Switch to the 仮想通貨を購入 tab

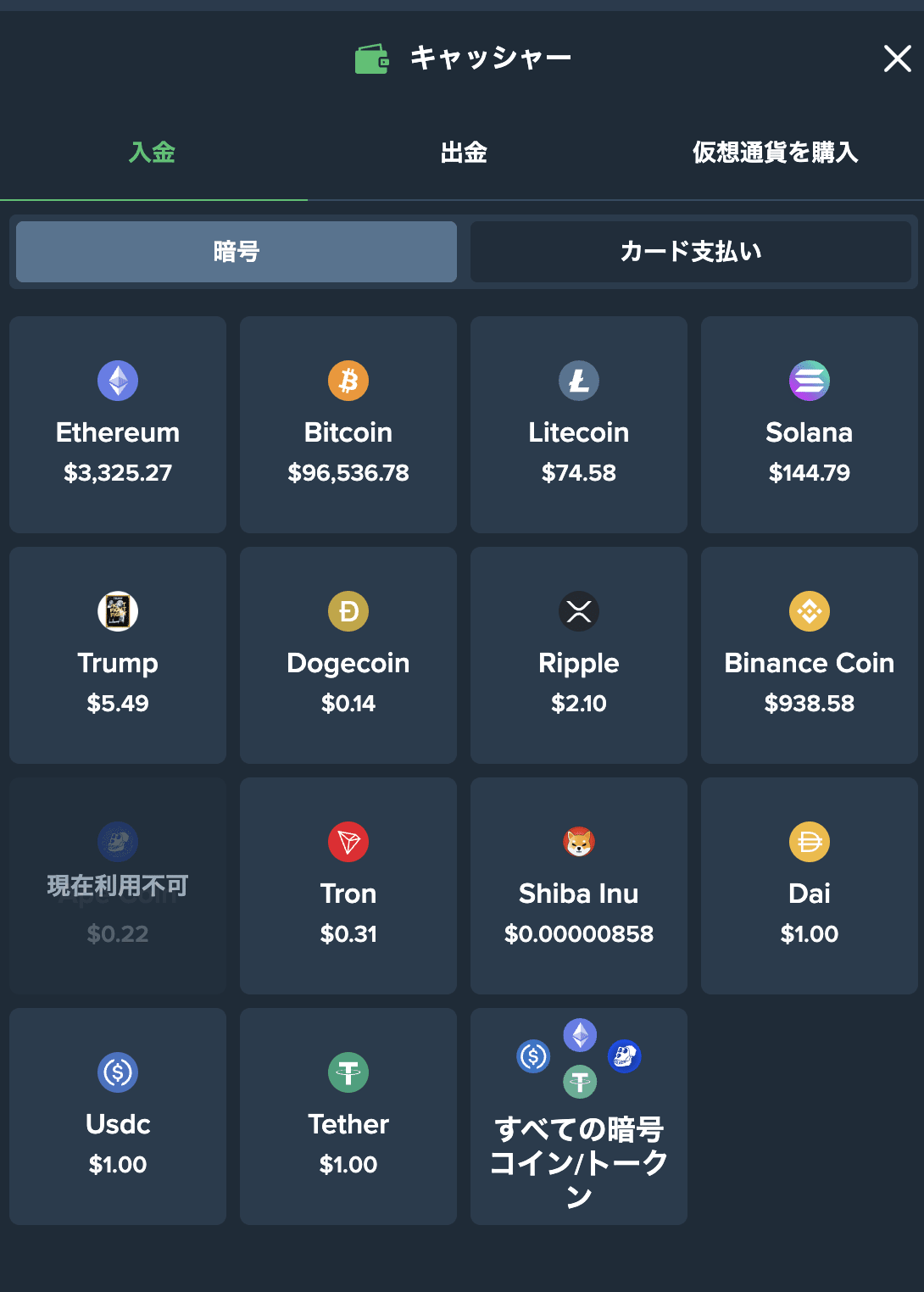776,153
